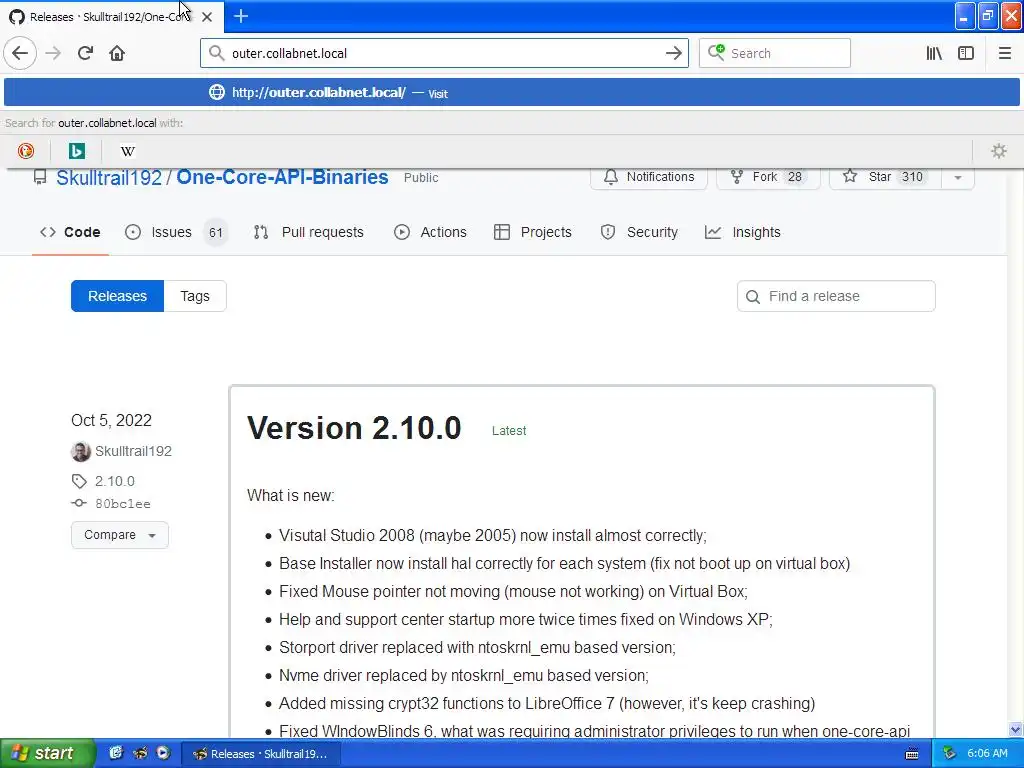The width and height of the screenshot is (1024, 768).
Task: Select the Releases taskbar window button
Action: (260, 754)
